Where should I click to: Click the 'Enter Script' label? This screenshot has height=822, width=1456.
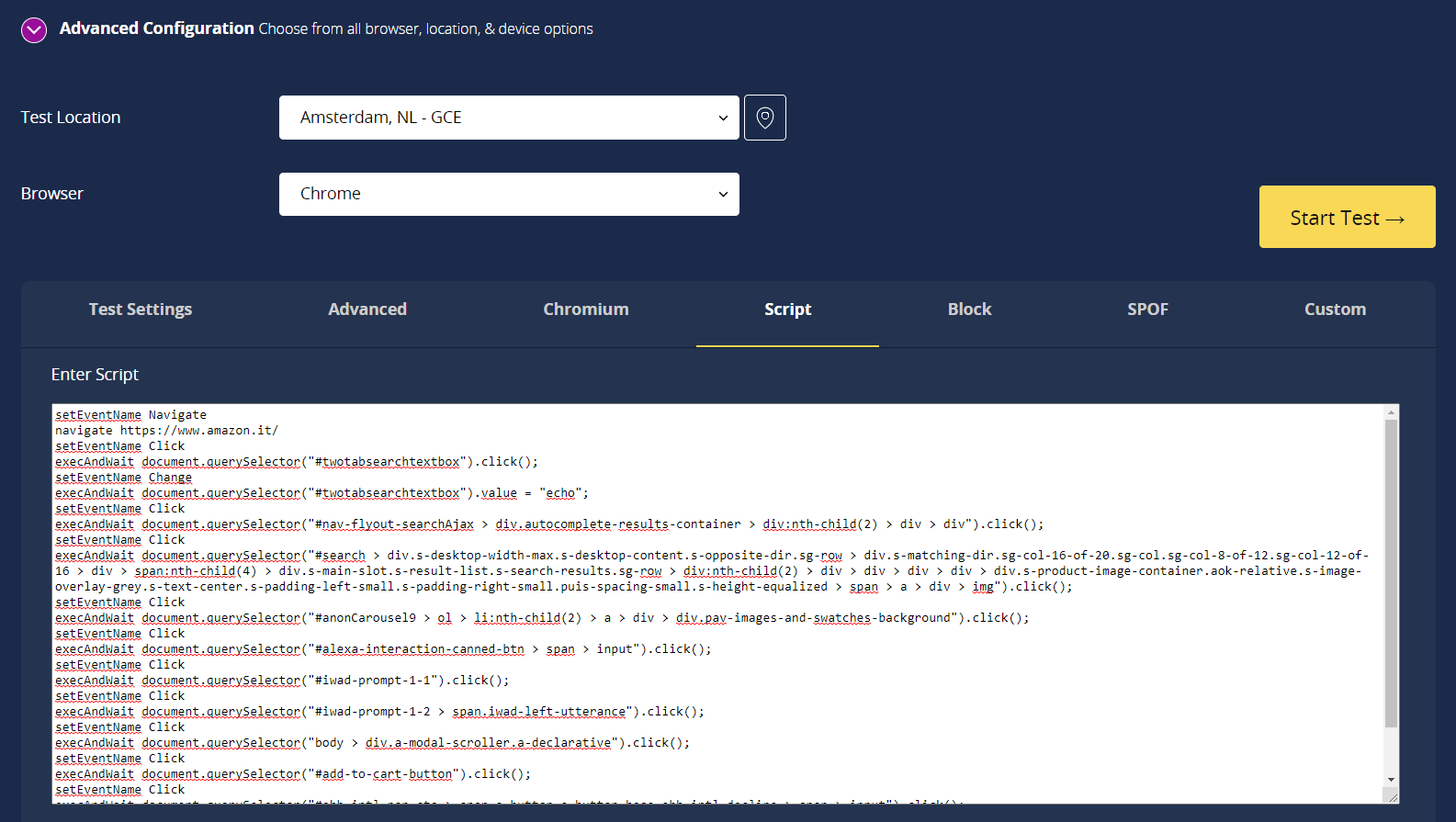click(x=95, y=375)
